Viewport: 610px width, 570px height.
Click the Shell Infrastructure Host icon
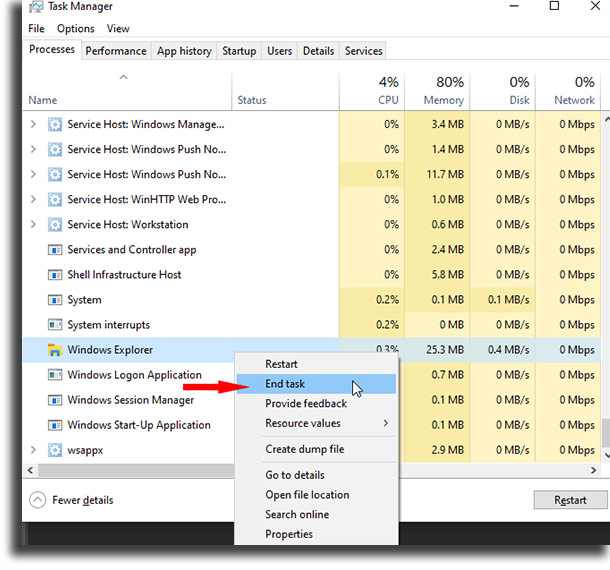55,275
